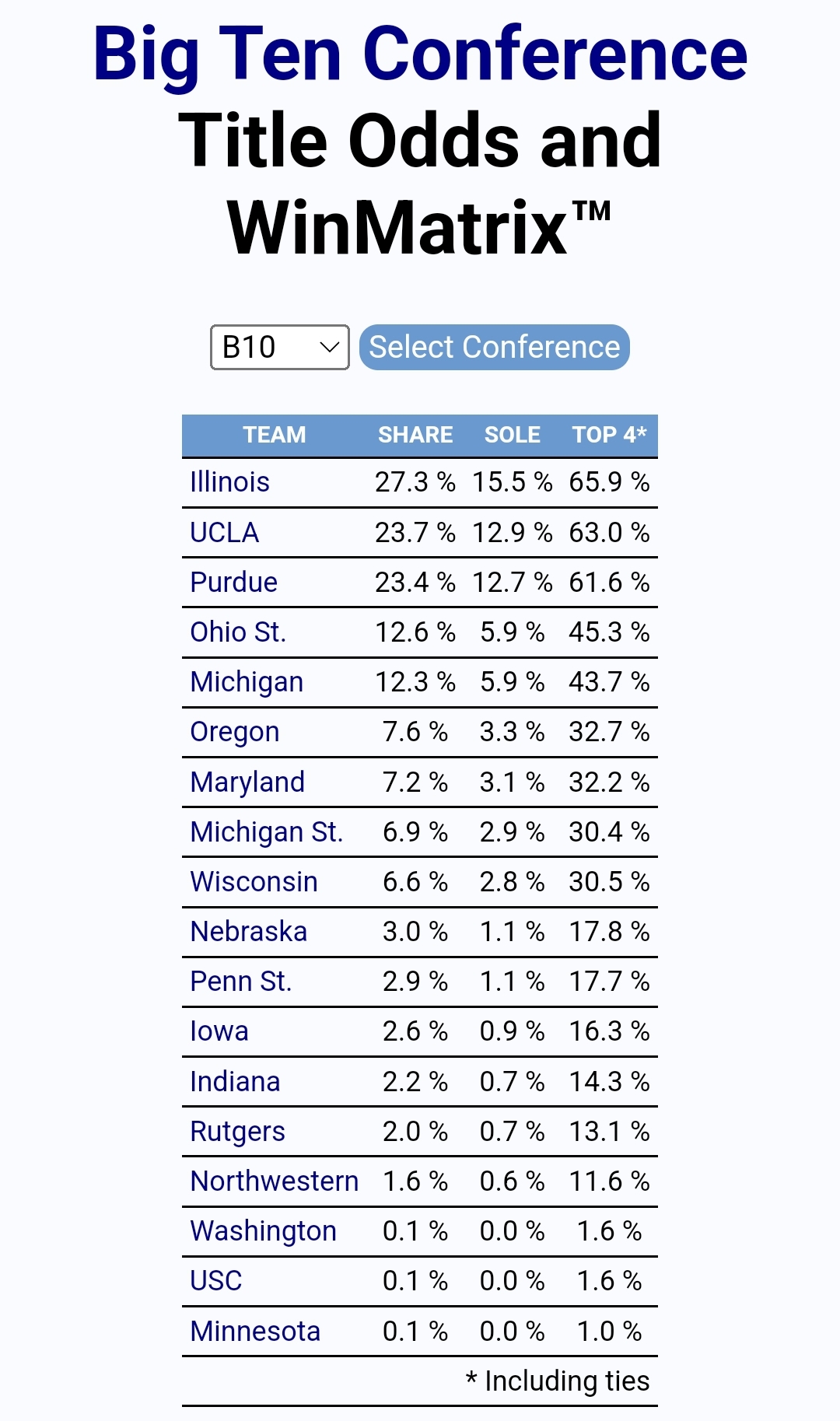
Task: Open the Michigan team link
Action: [247, 682]
